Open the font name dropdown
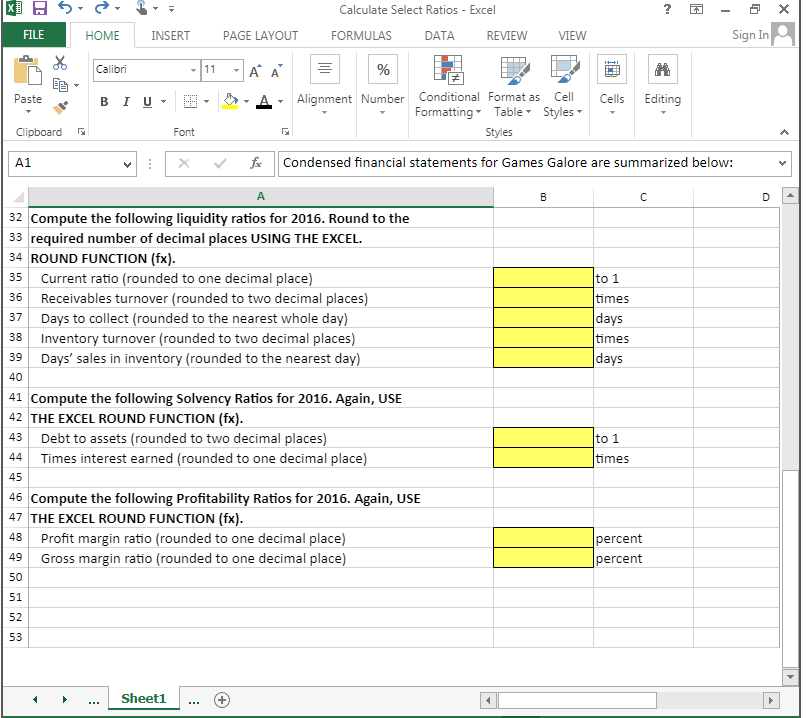This screenshot has height=718, width=807. click(191, 72)
